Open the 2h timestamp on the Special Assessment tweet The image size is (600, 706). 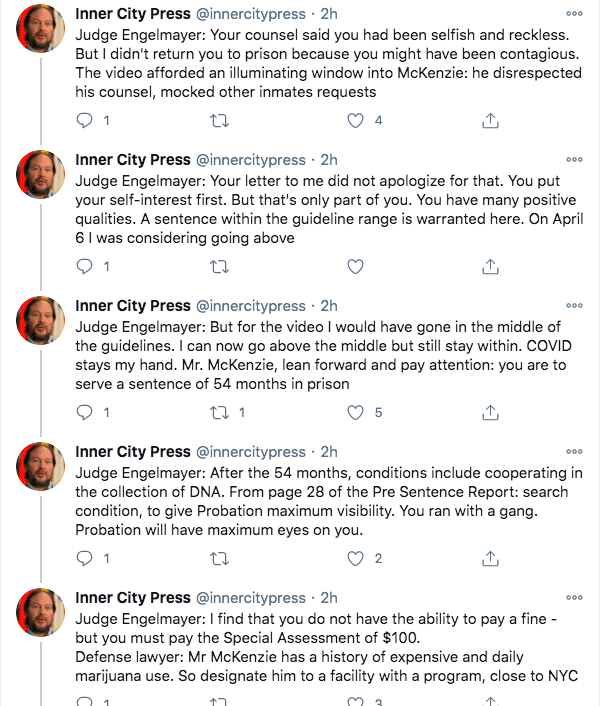click(329, 597)
